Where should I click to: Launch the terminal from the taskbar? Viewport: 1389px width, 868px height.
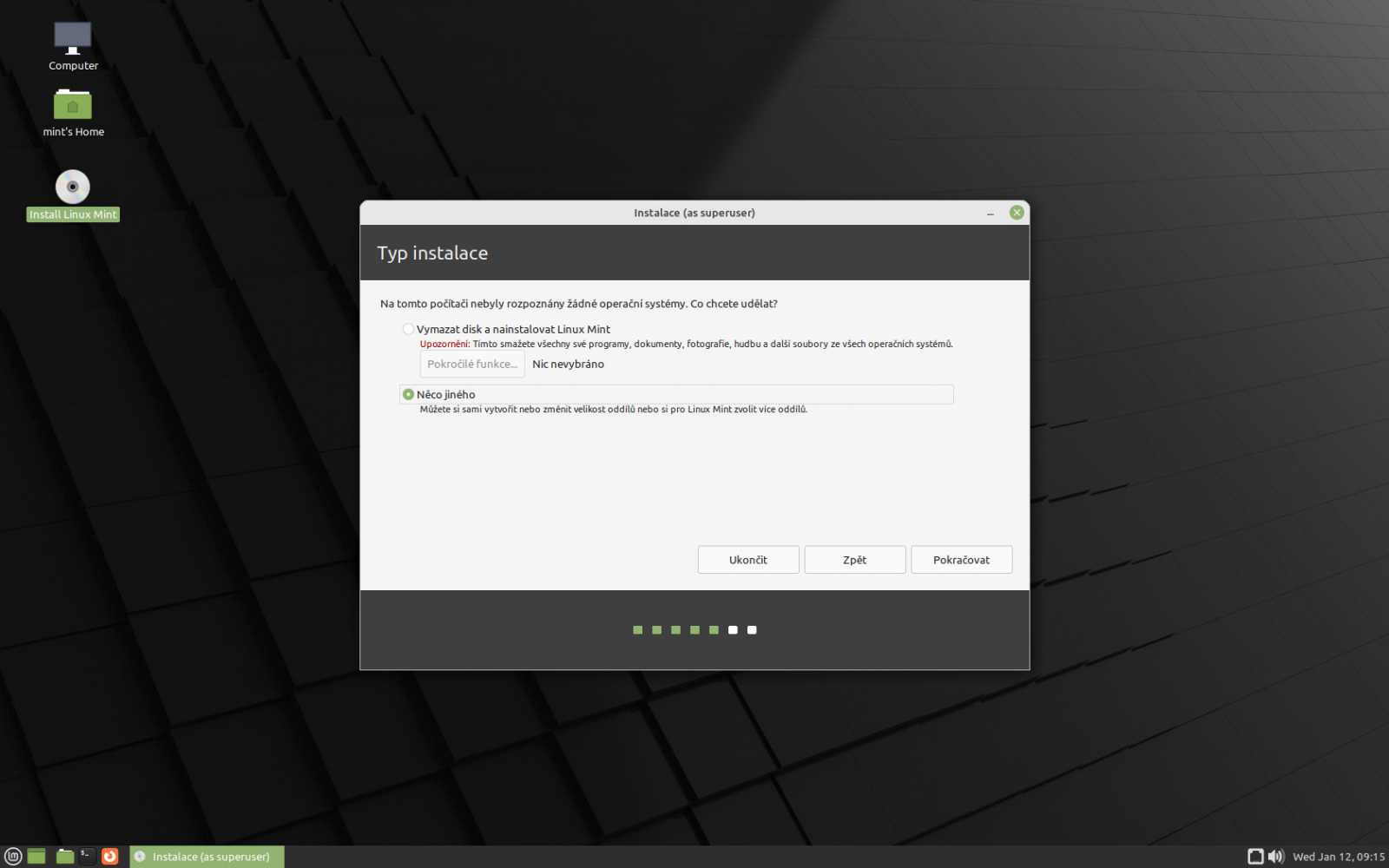coord(87,857)
